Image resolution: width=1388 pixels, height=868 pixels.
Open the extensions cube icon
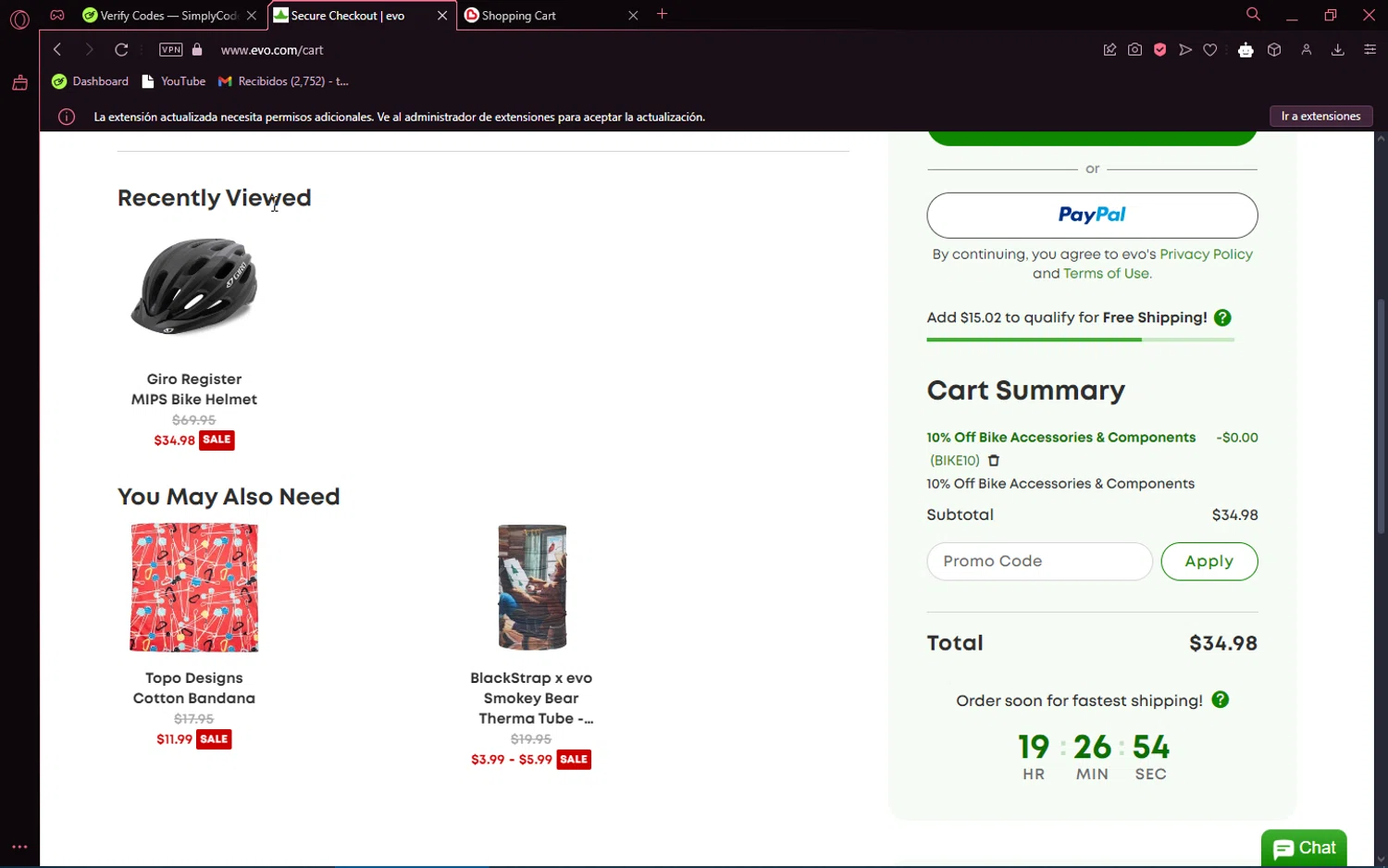coord(1274,50)
